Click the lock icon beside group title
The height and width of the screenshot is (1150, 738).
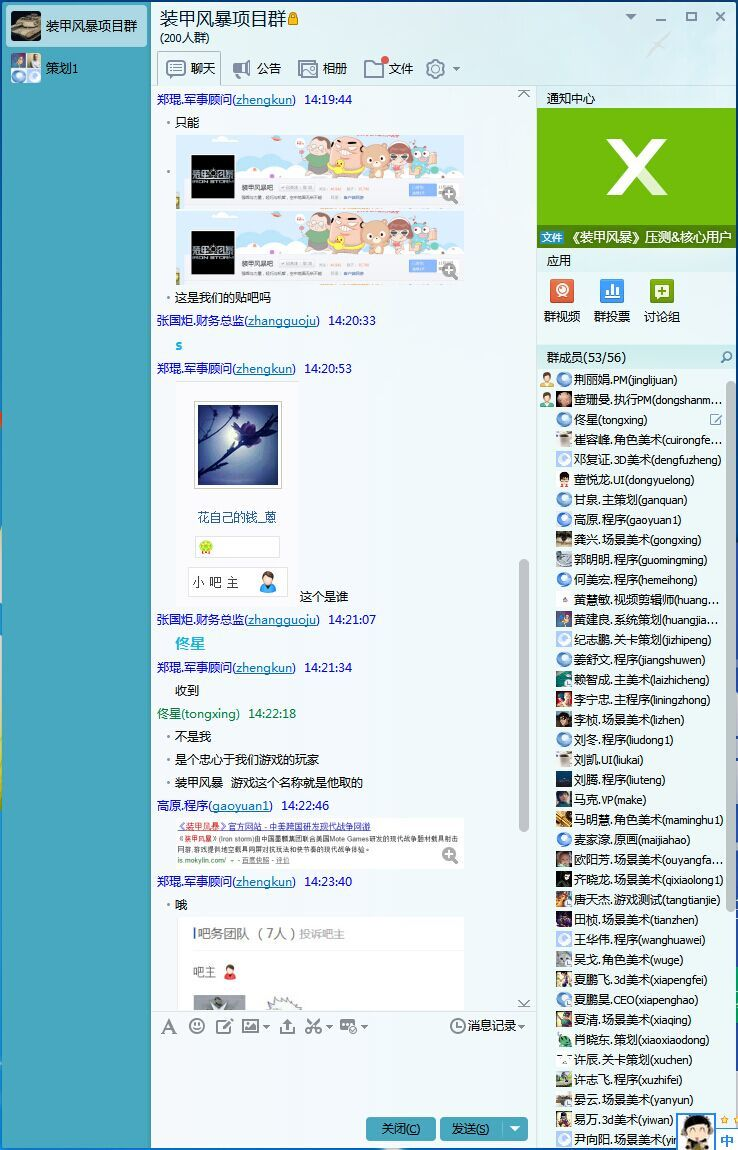click(293, 19)
